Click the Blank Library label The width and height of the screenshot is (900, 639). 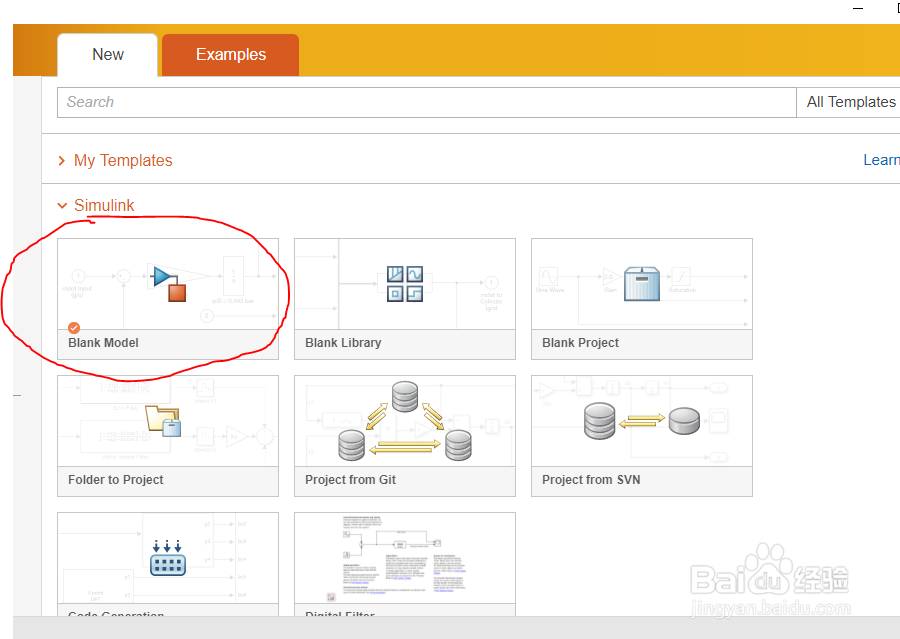point(343,343)
